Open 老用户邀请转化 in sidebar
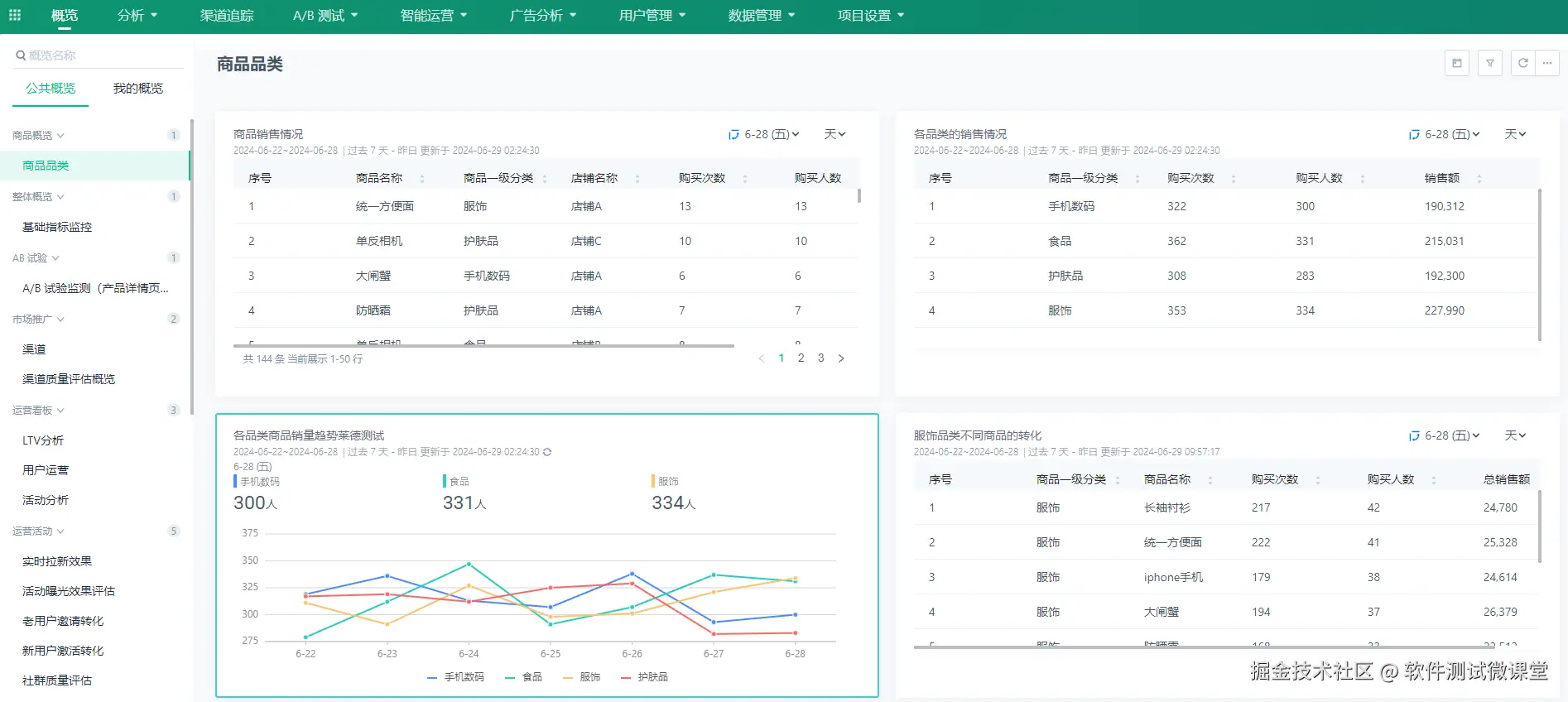 coord(63,621)
